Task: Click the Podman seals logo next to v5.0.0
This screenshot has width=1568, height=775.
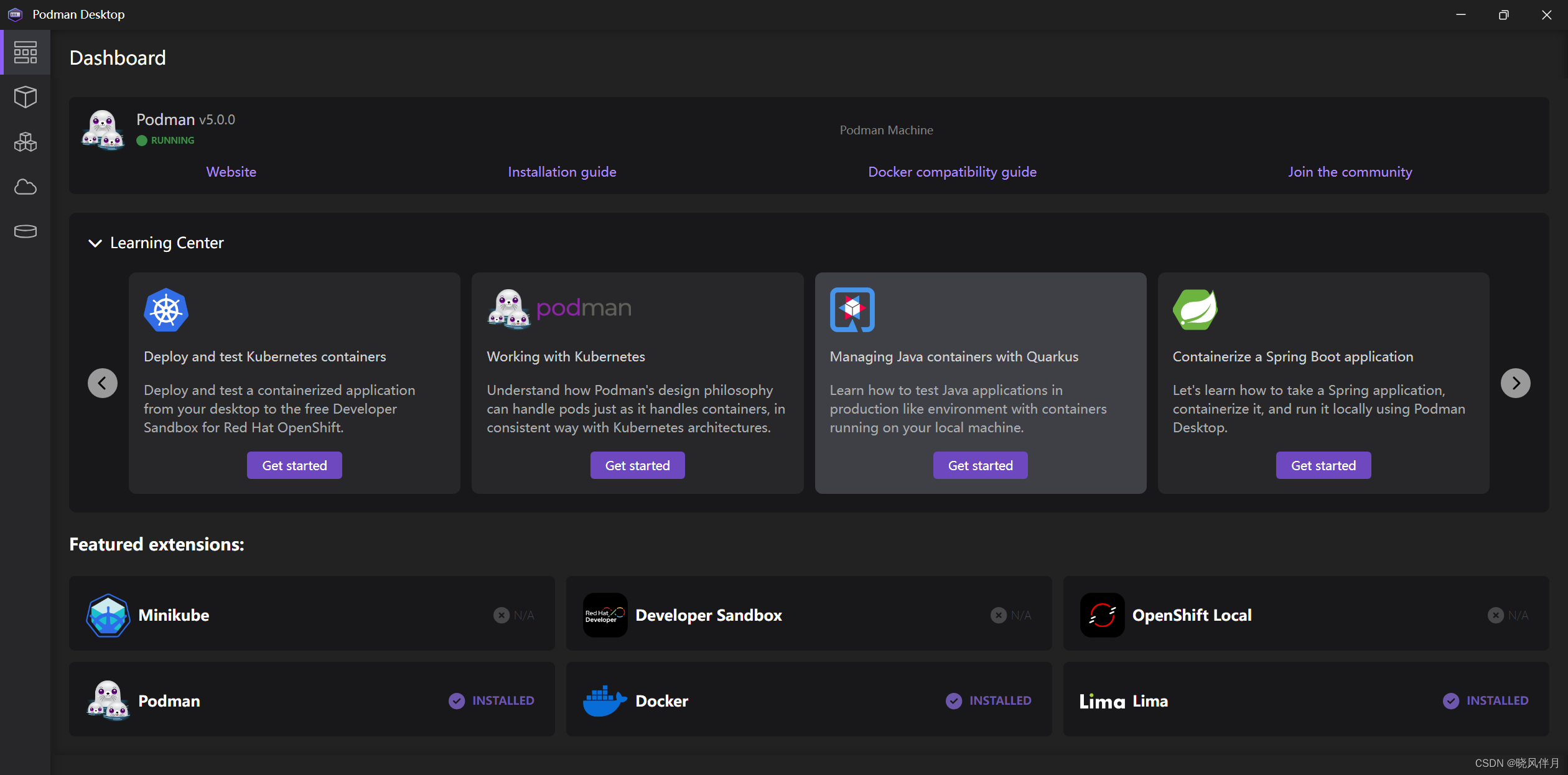Action: point(103,130)
